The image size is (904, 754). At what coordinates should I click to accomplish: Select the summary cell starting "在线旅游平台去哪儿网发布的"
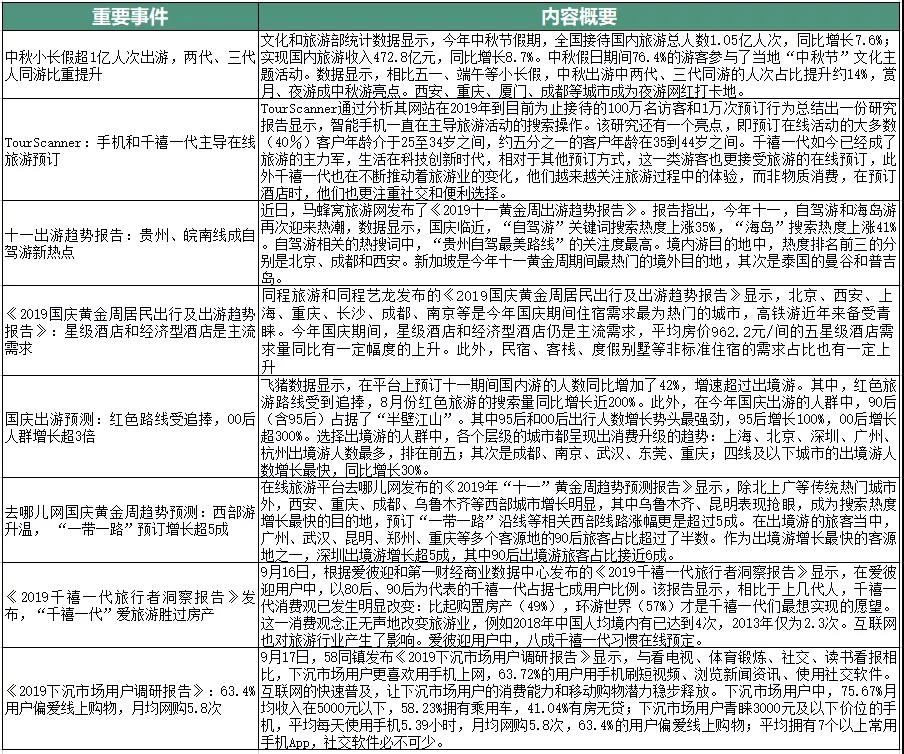579,521
